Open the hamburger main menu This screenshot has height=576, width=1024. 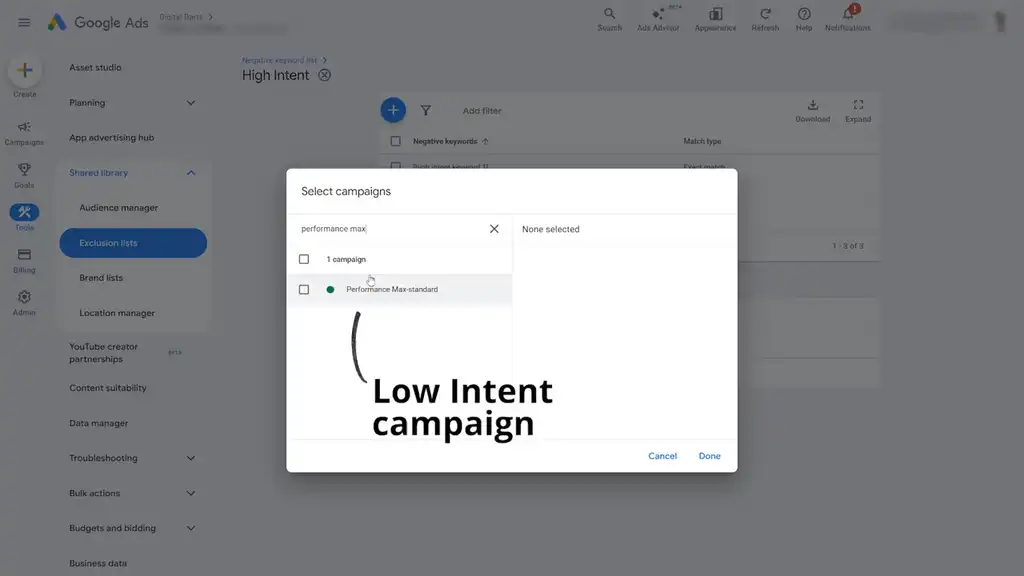coord(24,22)
